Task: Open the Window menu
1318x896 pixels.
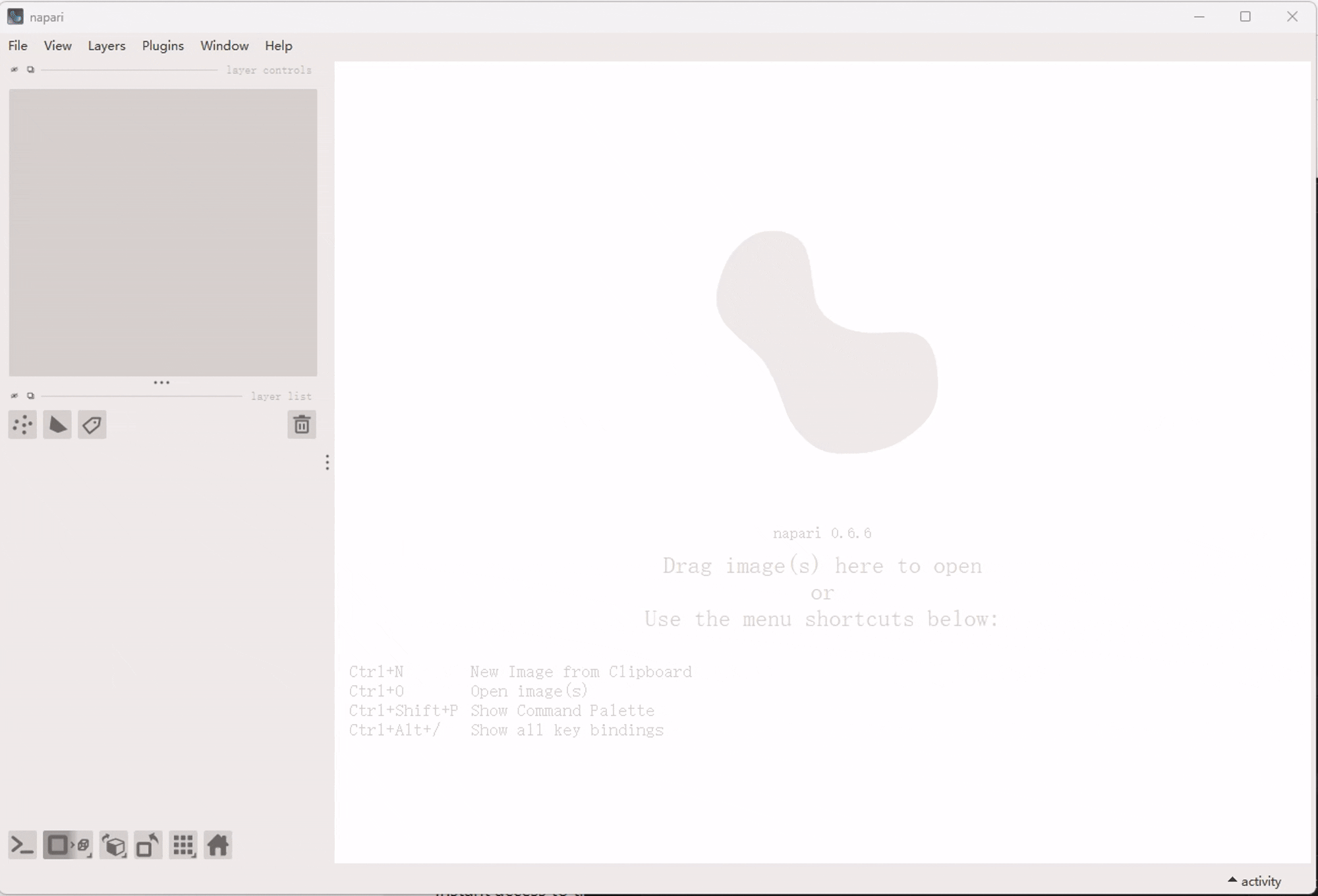Action: tap(224, 45)
